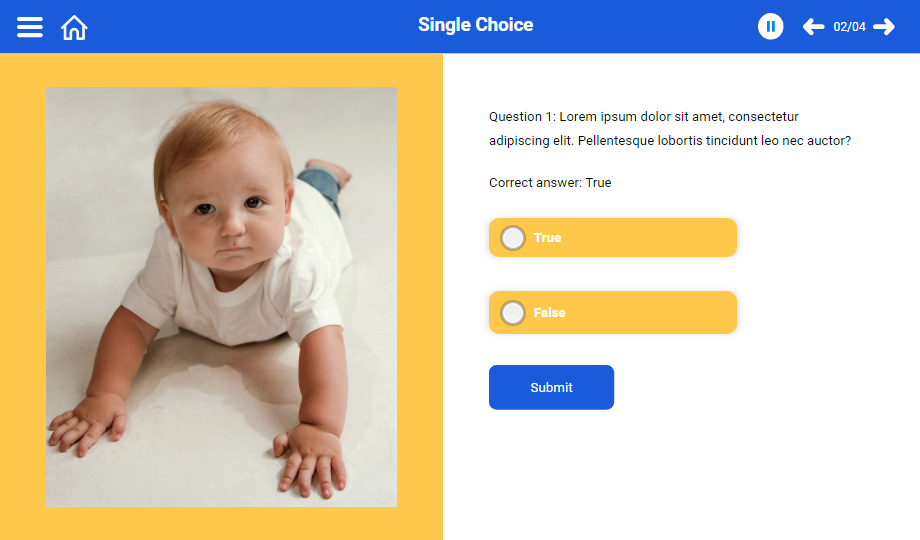Go back to the previous slide
Screen dimensions: 920x540
coord(813,27)
